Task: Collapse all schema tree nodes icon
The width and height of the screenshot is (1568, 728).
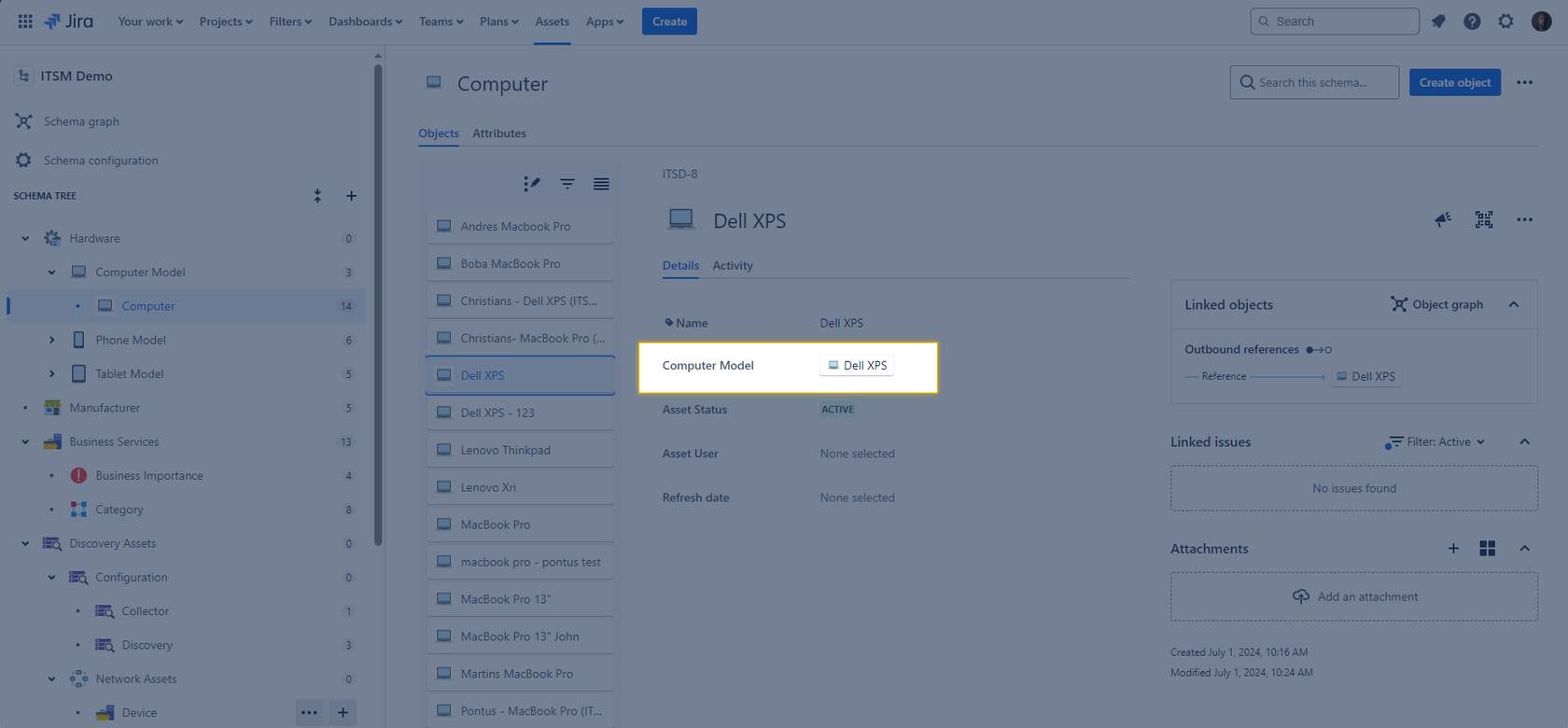Action: tap(317, 196)
